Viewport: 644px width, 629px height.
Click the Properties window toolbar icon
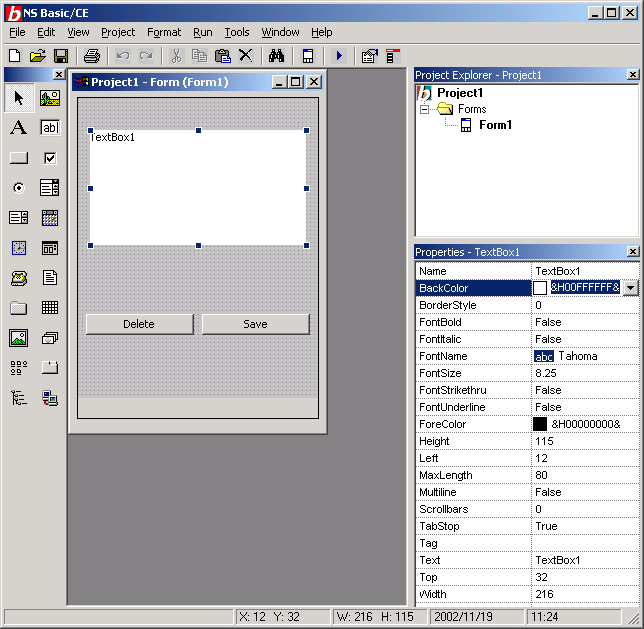tap(369, 55)
